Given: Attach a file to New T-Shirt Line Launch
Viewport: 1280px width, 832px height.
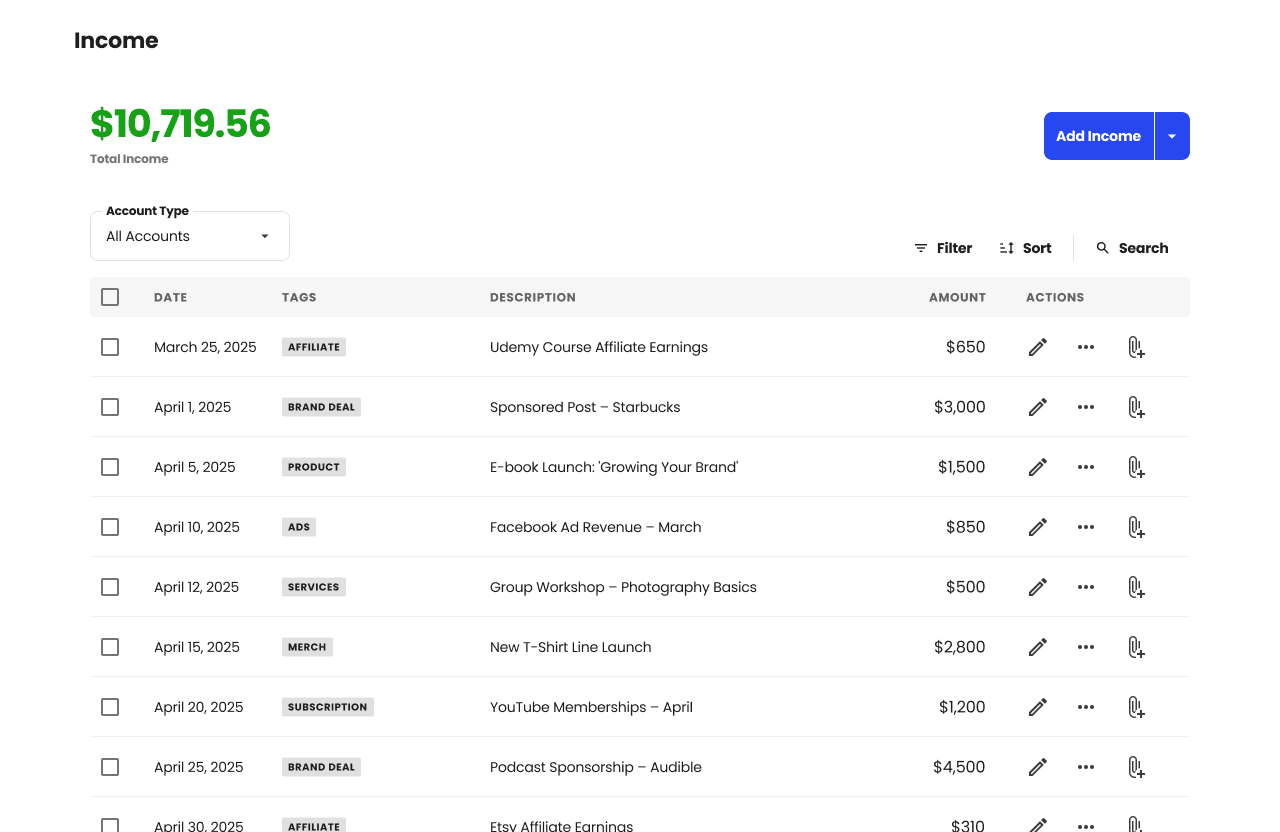Looking at the screenshot, I should [x=1136, y=647].
